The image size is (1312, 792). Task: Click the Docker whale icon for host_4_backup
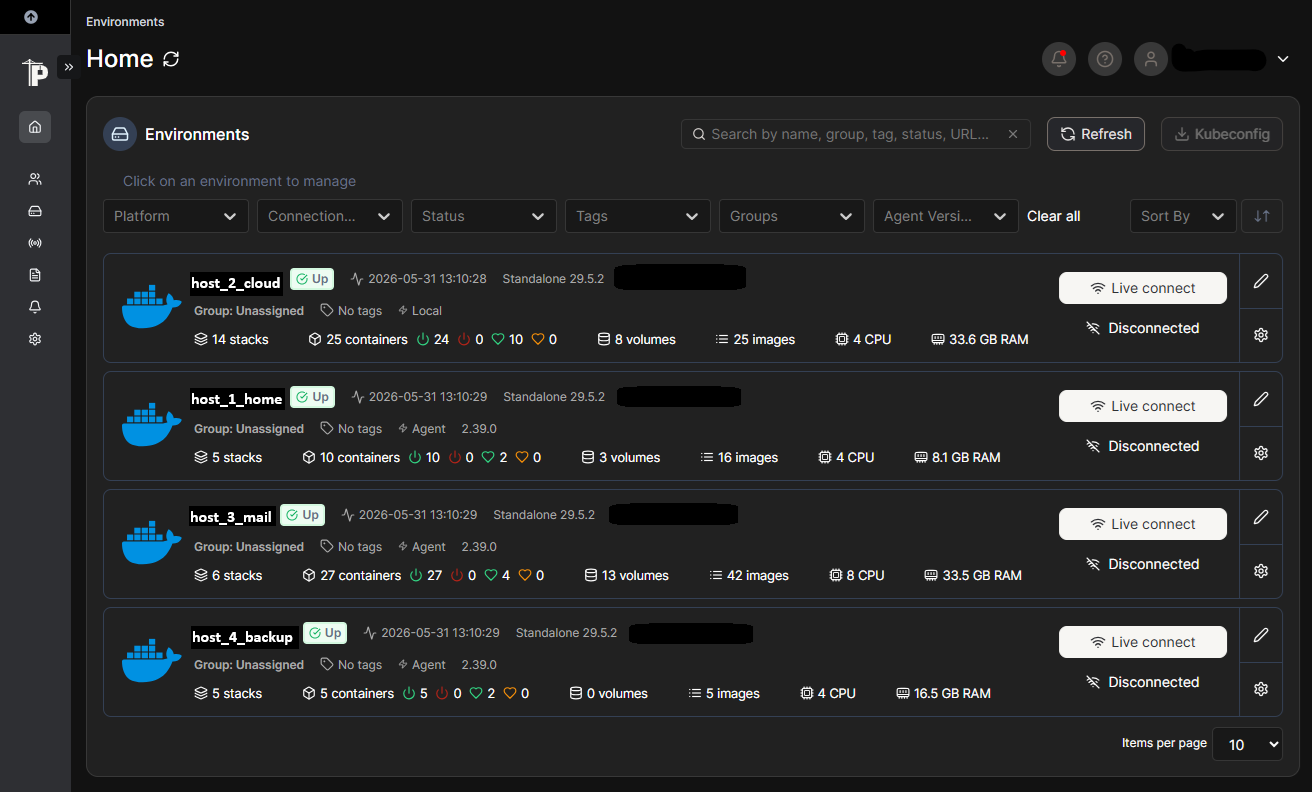click(152, 661)
